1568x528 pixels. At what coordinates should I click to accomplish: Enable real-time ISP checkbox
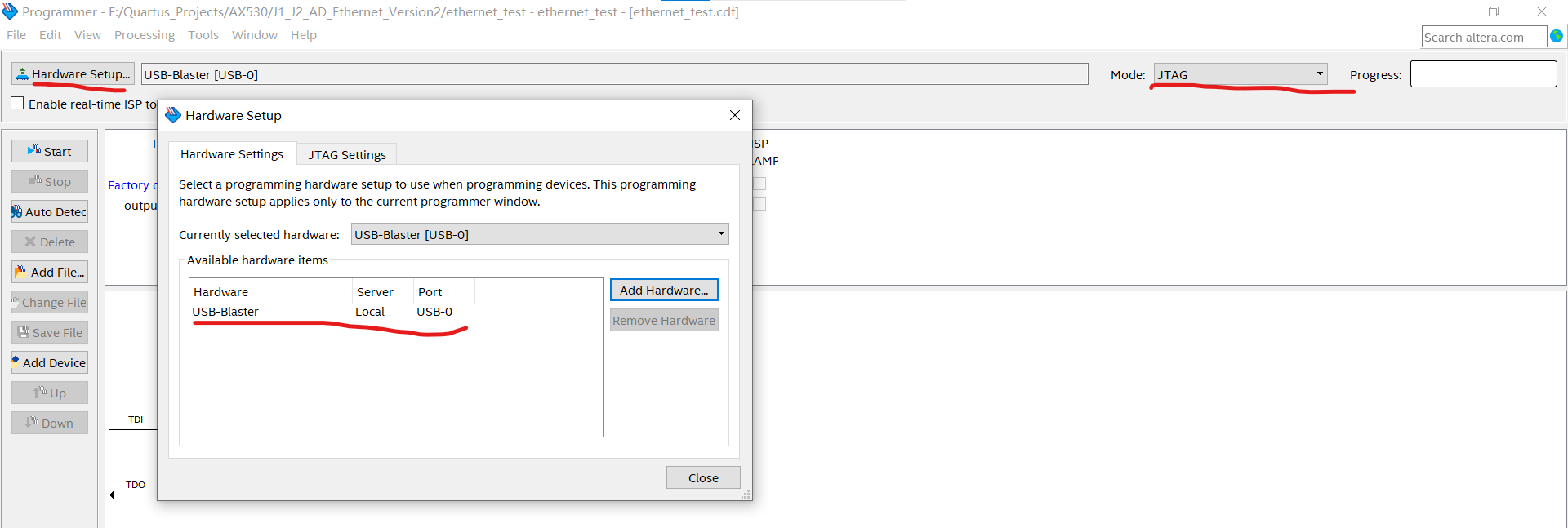17,104
